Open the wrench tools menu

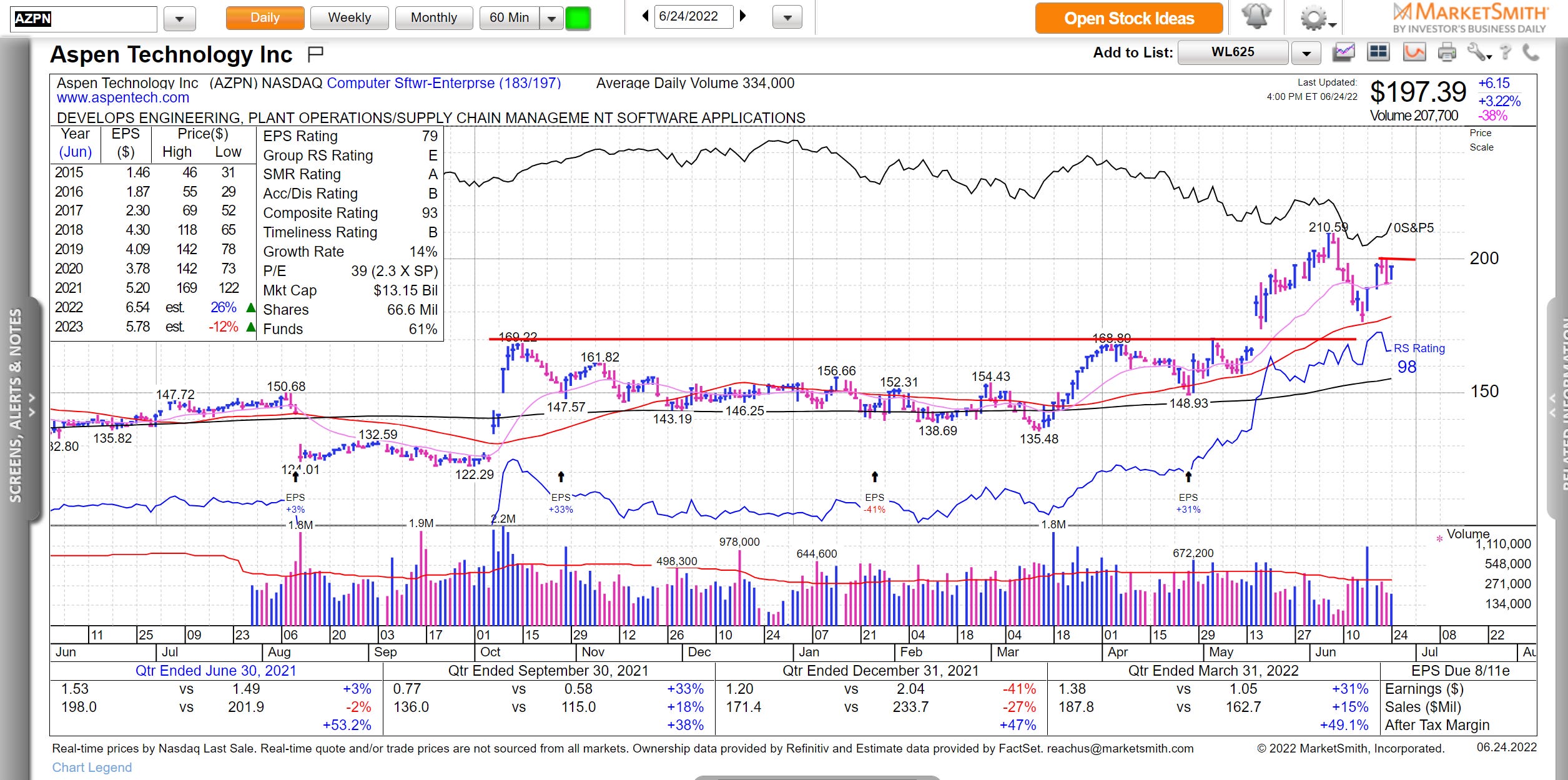(x=1479, y=52)
